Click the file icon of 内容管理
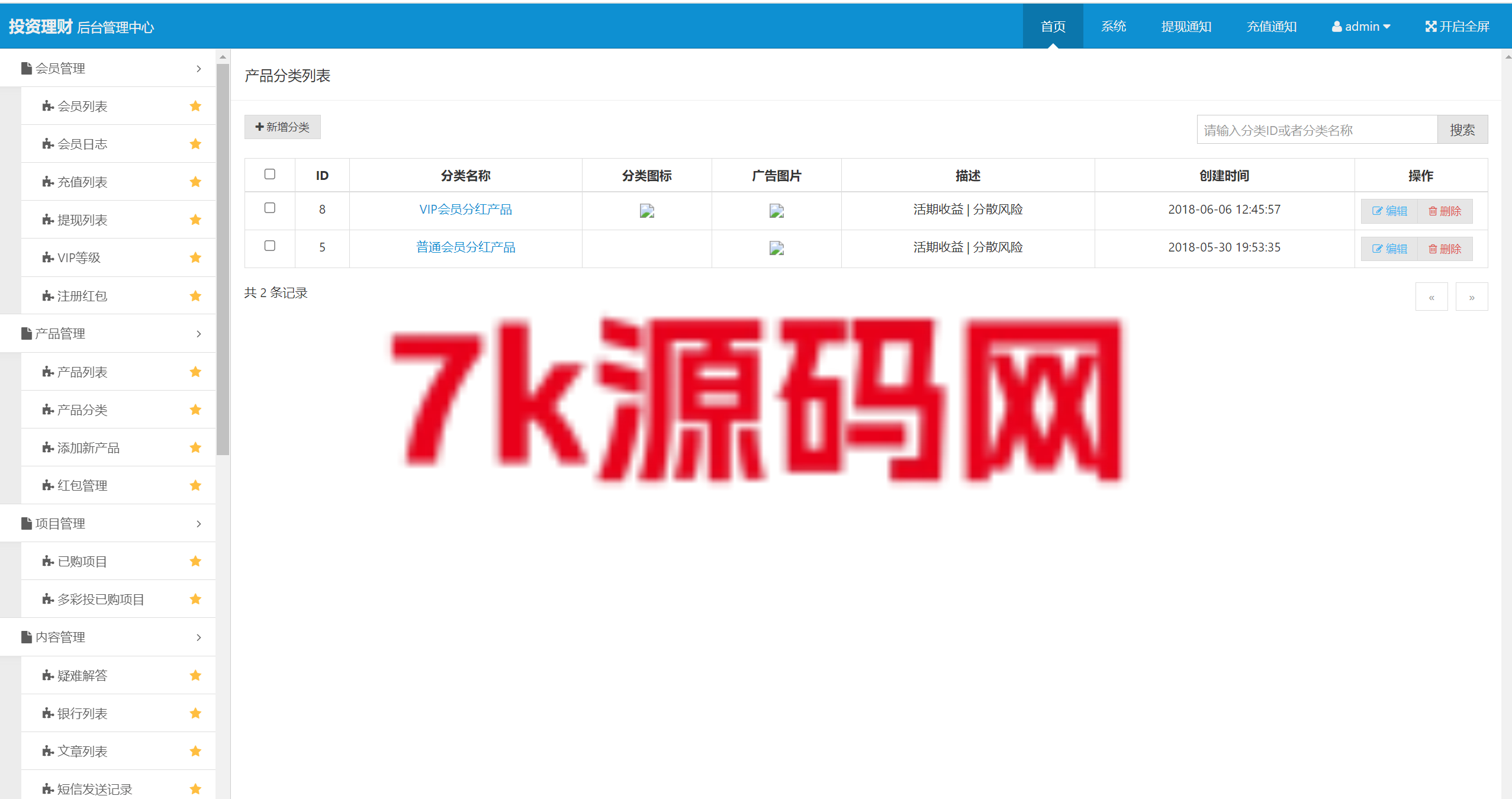Image resolution: width=1512 pixels, height=799 pixels. [x=27, y=637]
